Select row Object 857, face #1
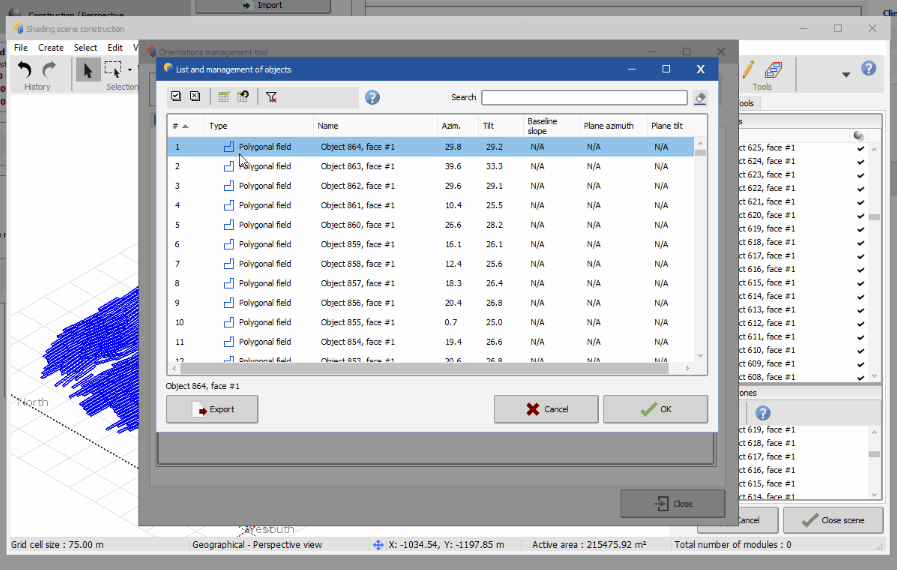This screenshot has width=897, height=570. pyautogui.click(x=430, y=283)
